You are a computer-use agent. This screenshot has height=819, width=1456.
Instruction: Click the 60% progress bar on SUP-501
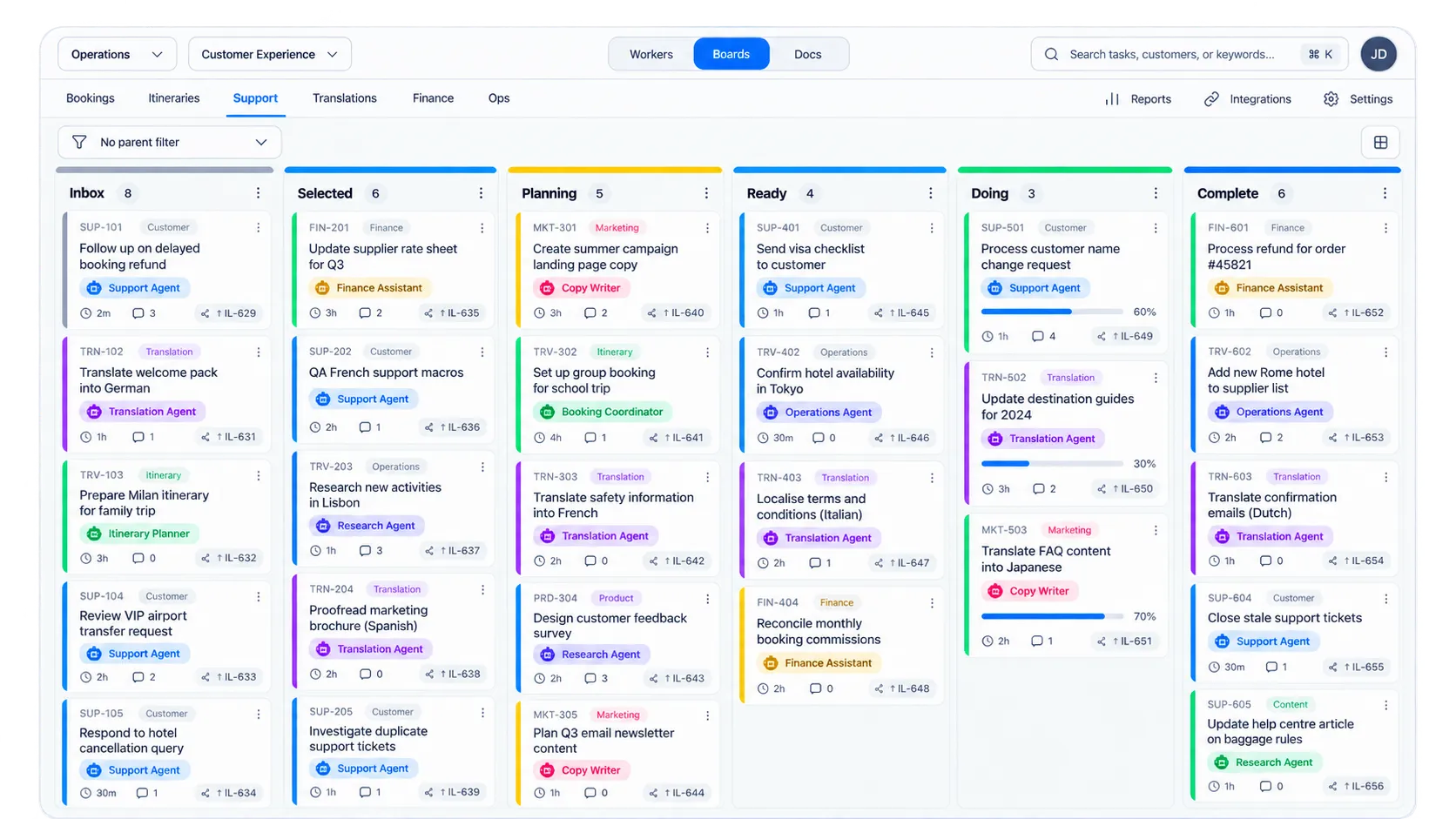point(1052,312)
